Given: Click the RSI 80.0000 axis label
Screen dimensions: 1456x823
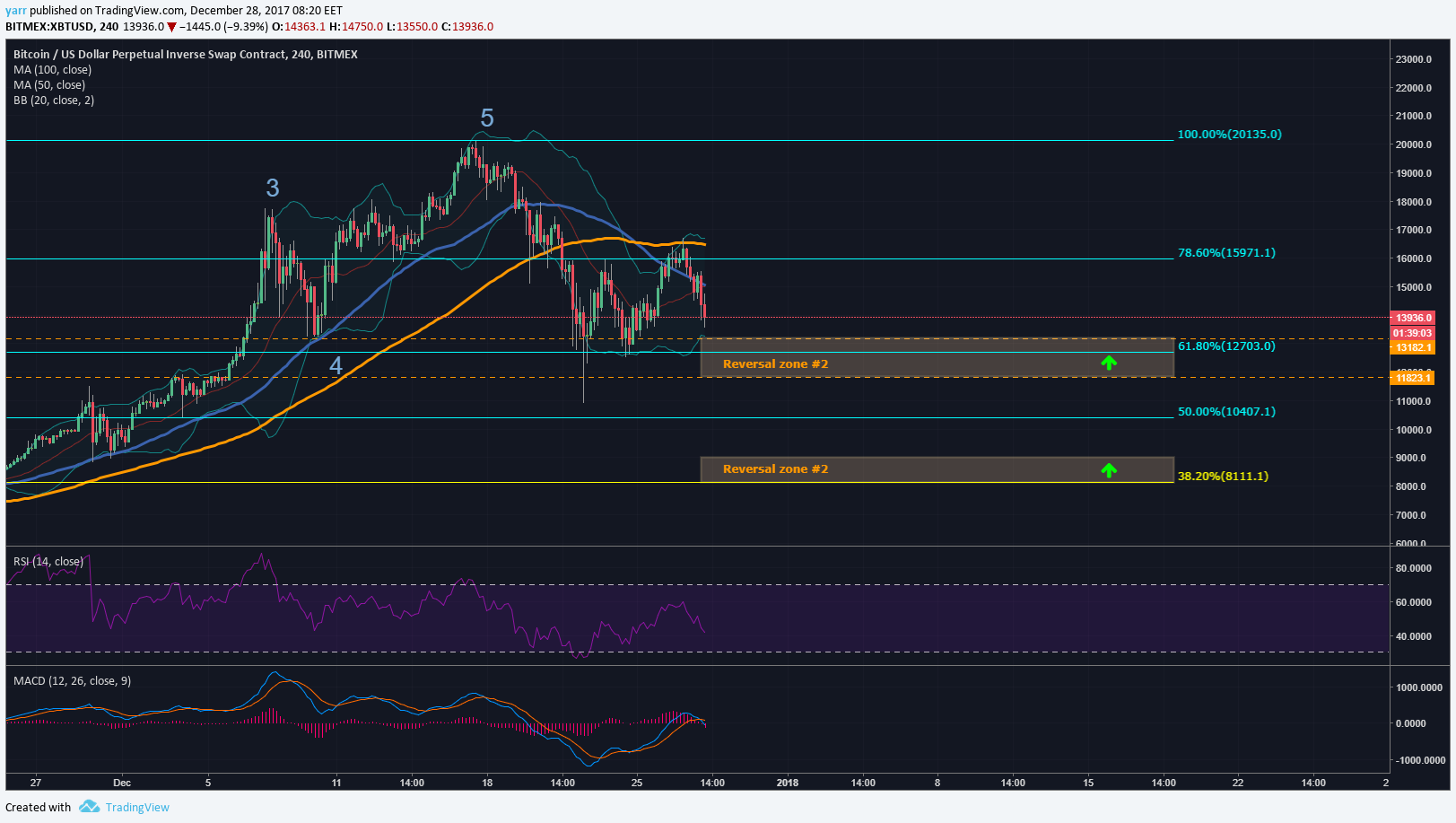Looking at the screenshot, I should click(1414, 568).
